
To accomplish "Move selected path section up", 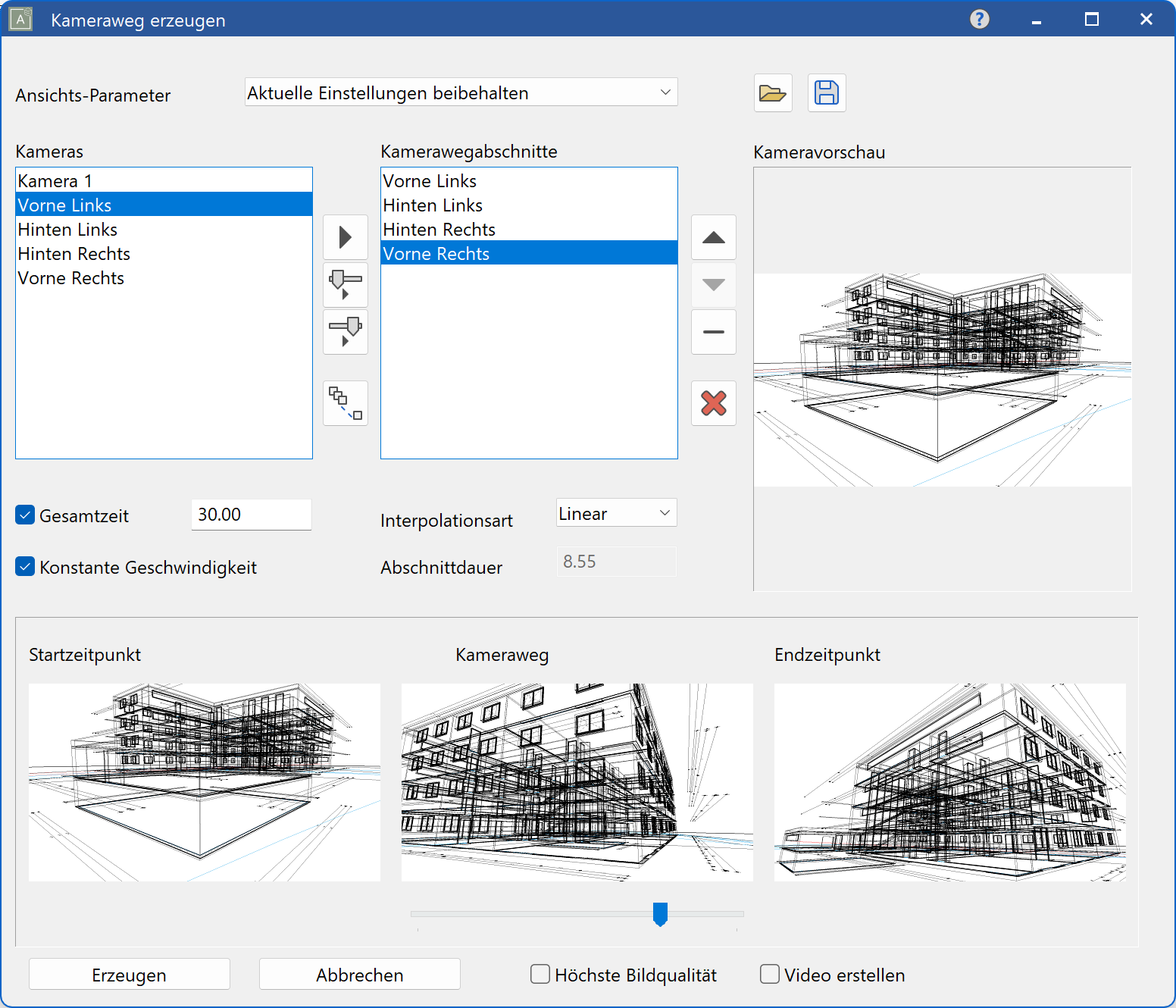I will point(713,237).
